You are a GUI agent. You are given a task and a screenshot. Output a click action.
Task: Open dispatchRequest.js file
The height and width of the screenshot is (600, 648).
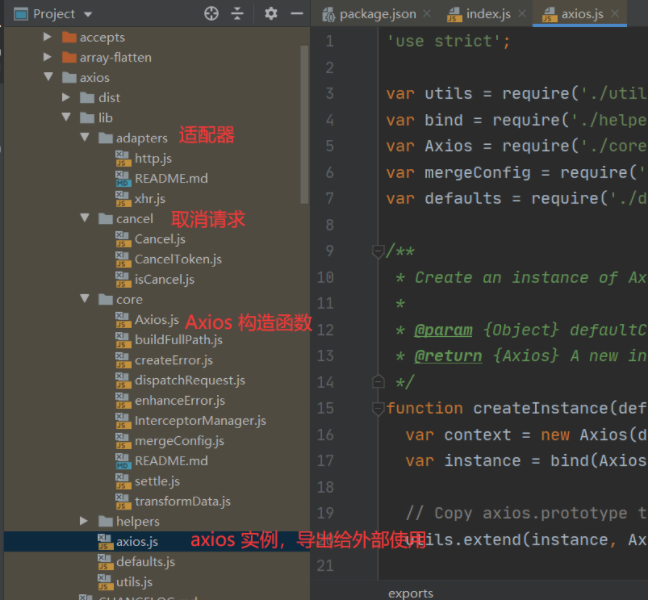190,381
